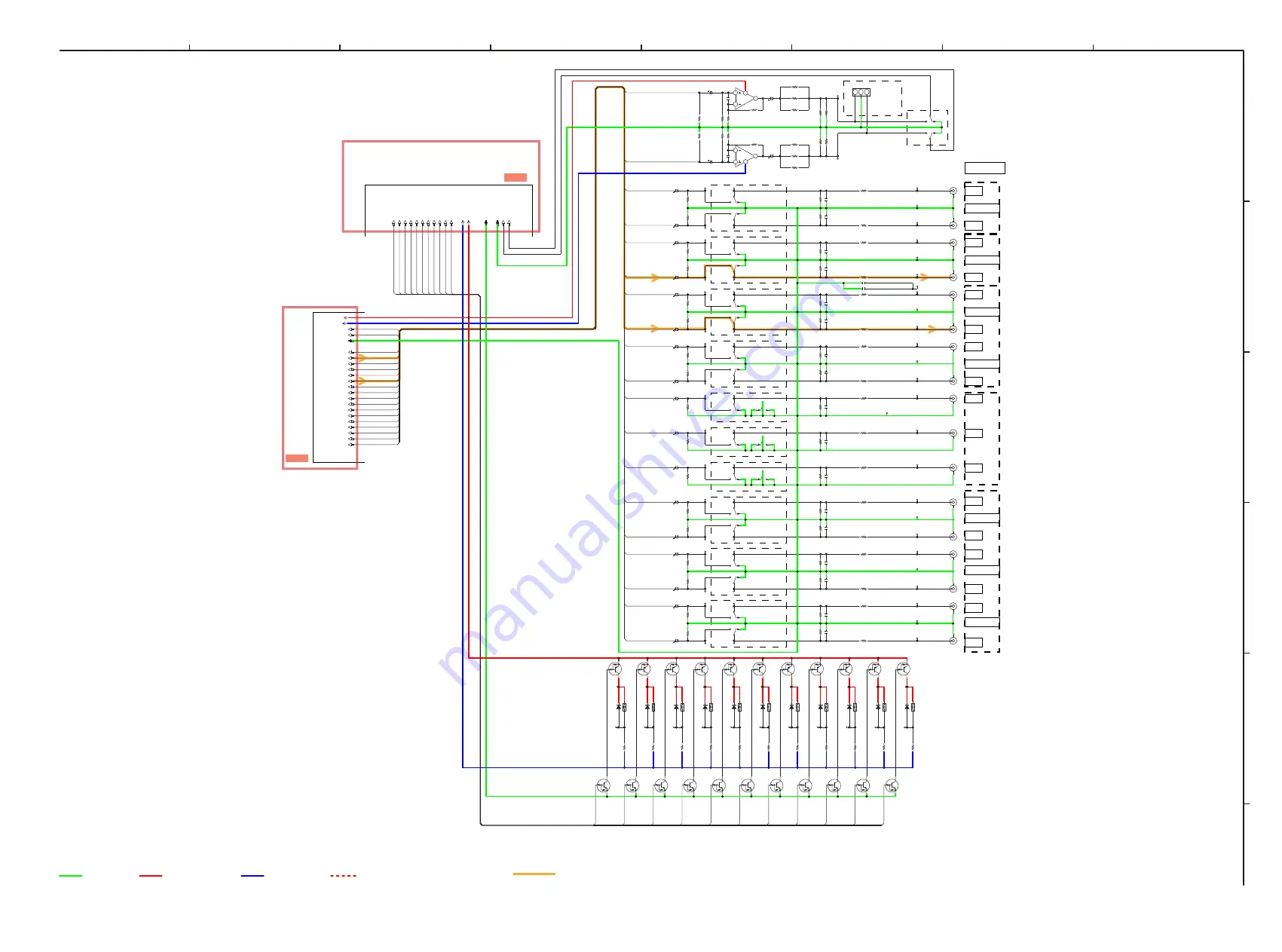Click the blue line legend swatch
The width and height of the screenshot is (1282, 952).
point(252,876)
